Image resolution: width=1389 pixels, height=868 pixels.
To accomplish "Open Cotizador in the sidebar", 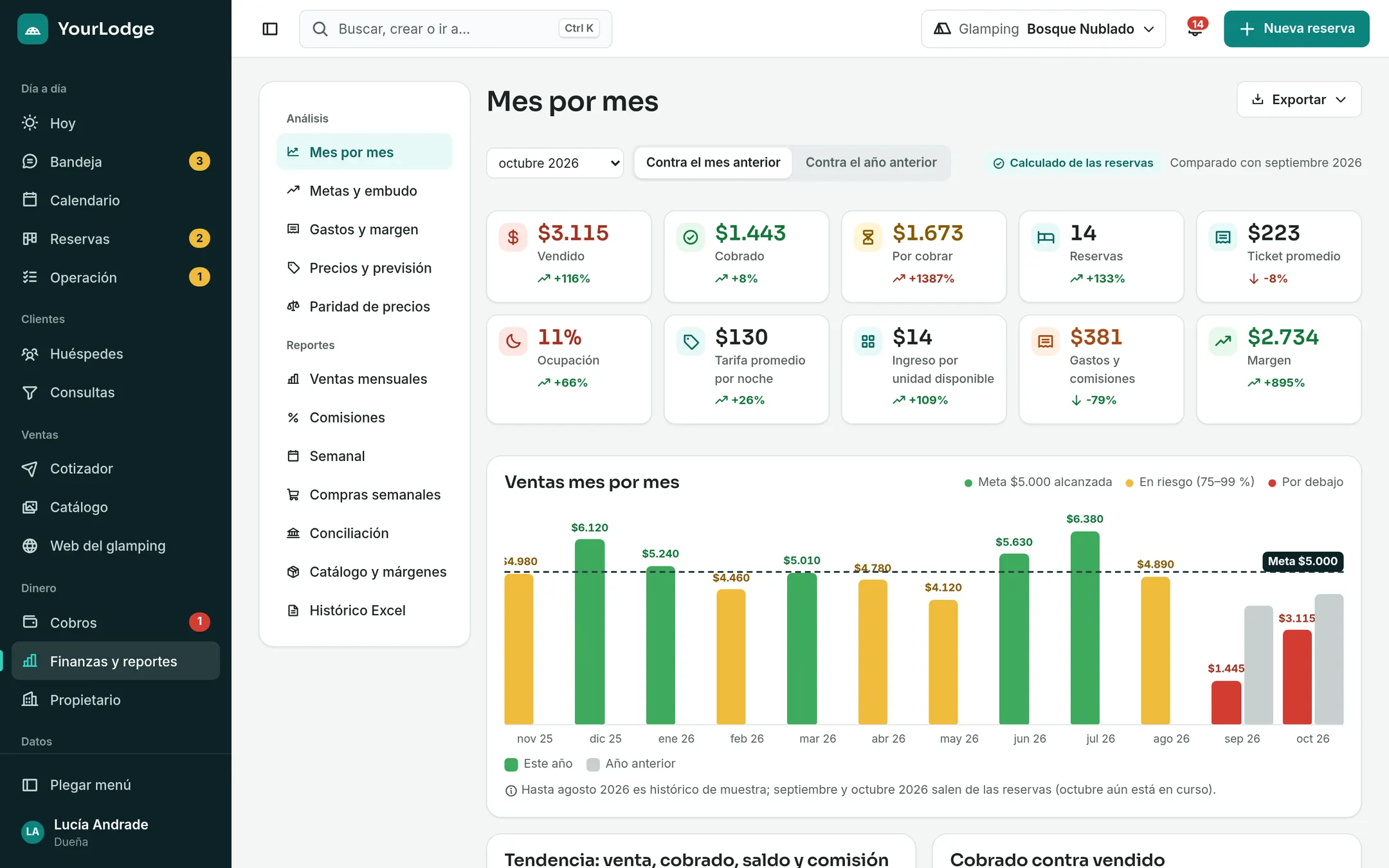I will (116, 469).
